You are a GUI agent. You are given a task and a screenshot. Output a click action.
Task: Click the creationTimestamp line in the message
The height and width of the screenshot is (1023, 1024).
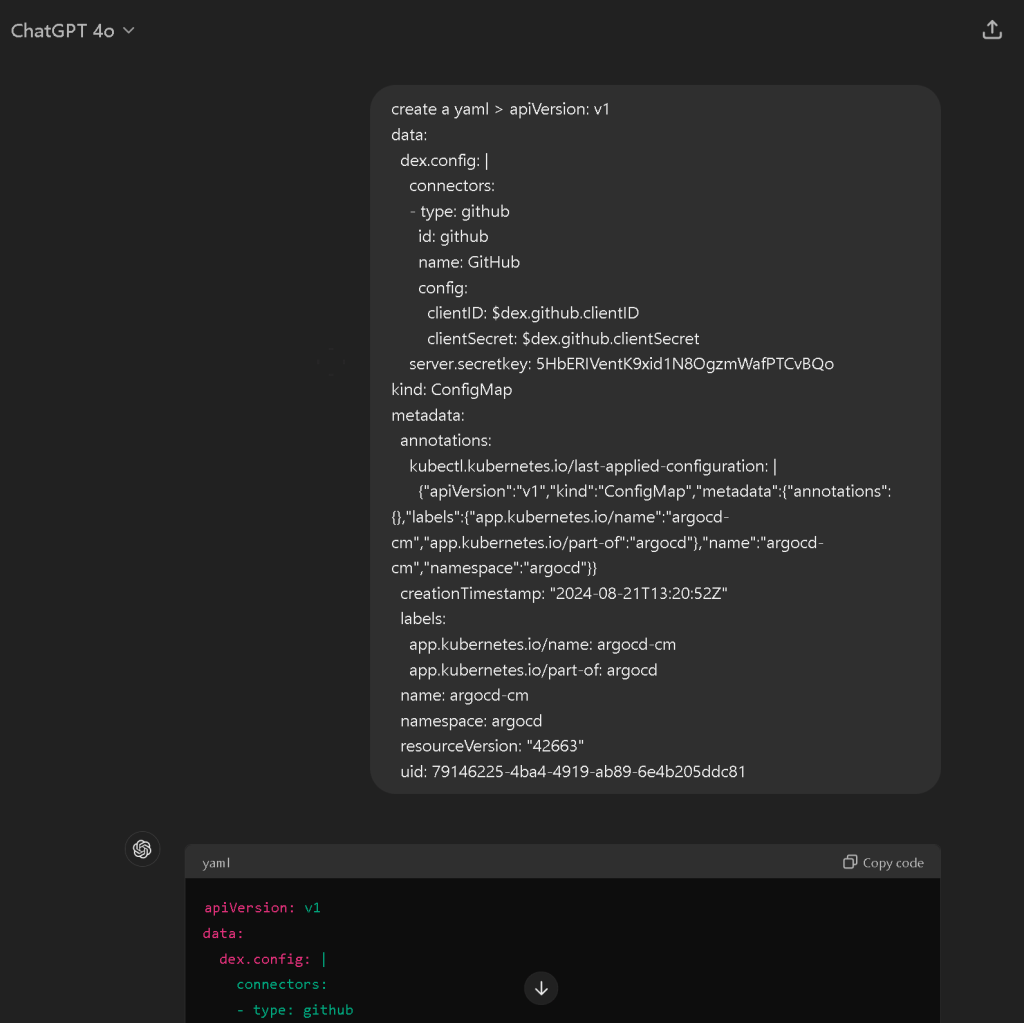coord(564,593)
